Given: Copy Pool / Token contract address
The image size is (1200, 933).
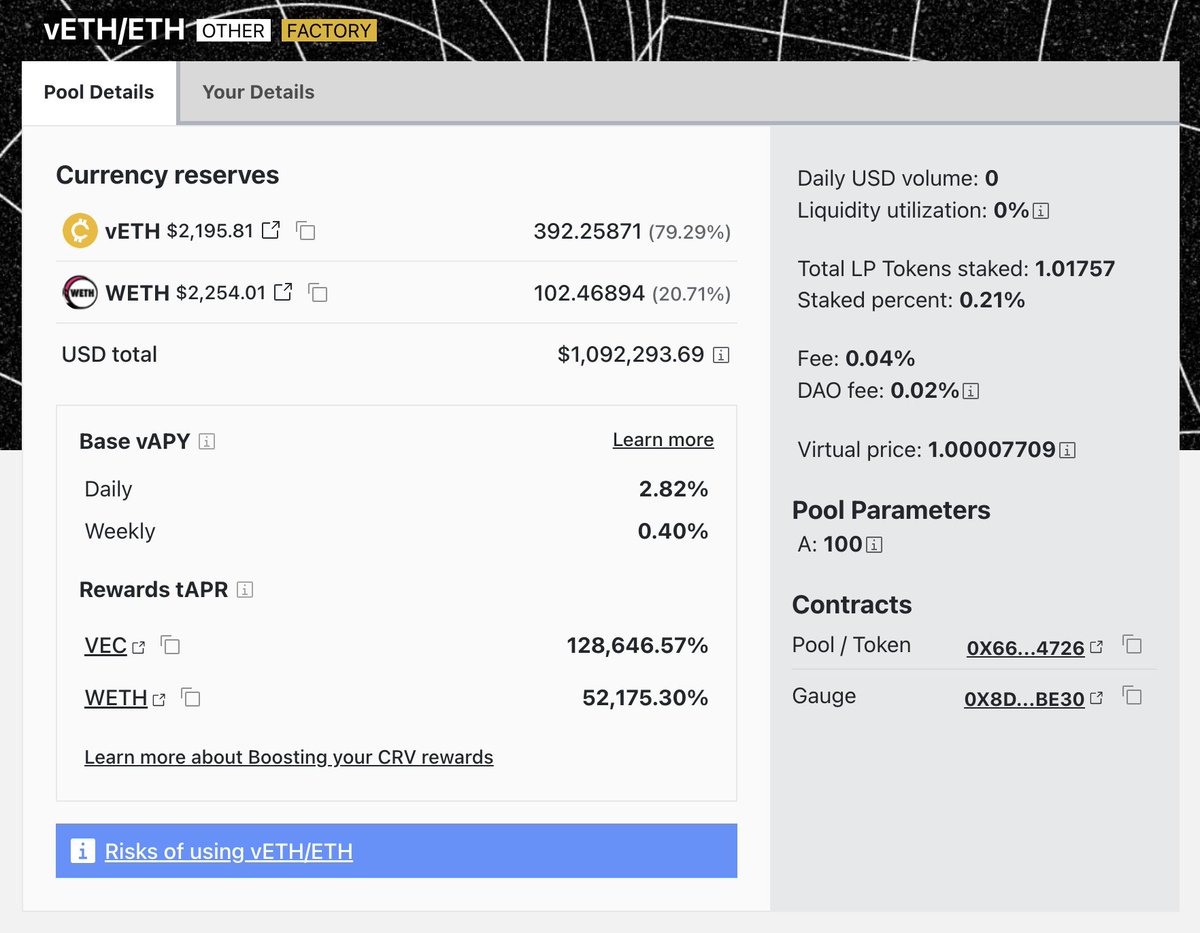Looking at the screenshot, I should pyautogui.click(x=1132, y=645).
